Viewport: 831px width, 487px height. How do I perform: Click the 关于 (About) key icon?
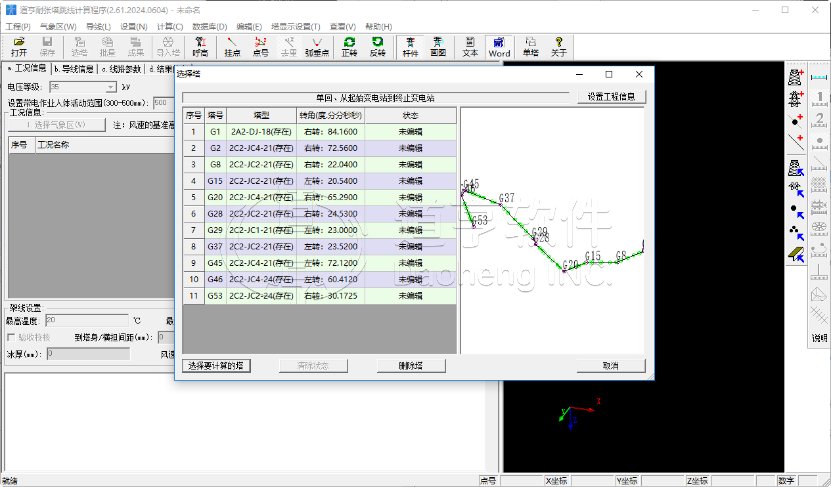pos(559,47)
